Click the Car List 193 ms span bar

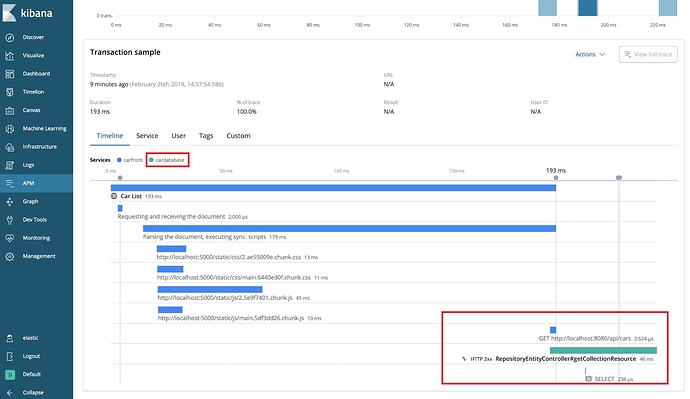[x=333, y=188]
